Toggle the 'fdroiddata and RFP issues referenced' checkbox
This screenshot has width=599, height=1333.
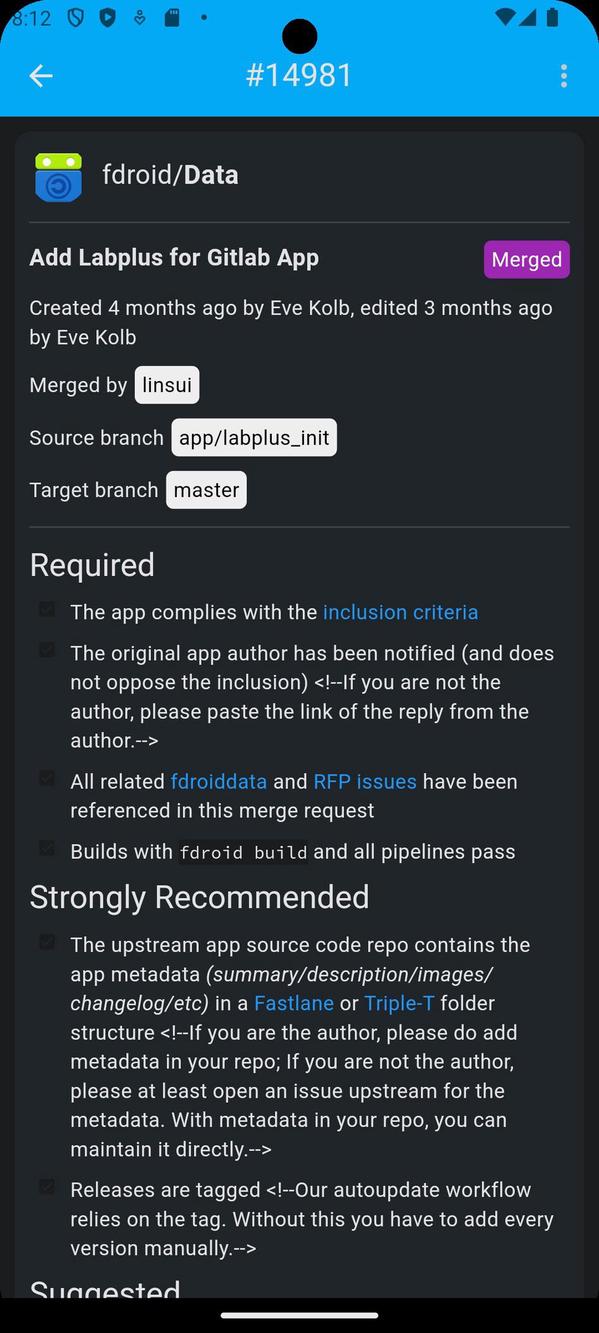tap(46, 778)
